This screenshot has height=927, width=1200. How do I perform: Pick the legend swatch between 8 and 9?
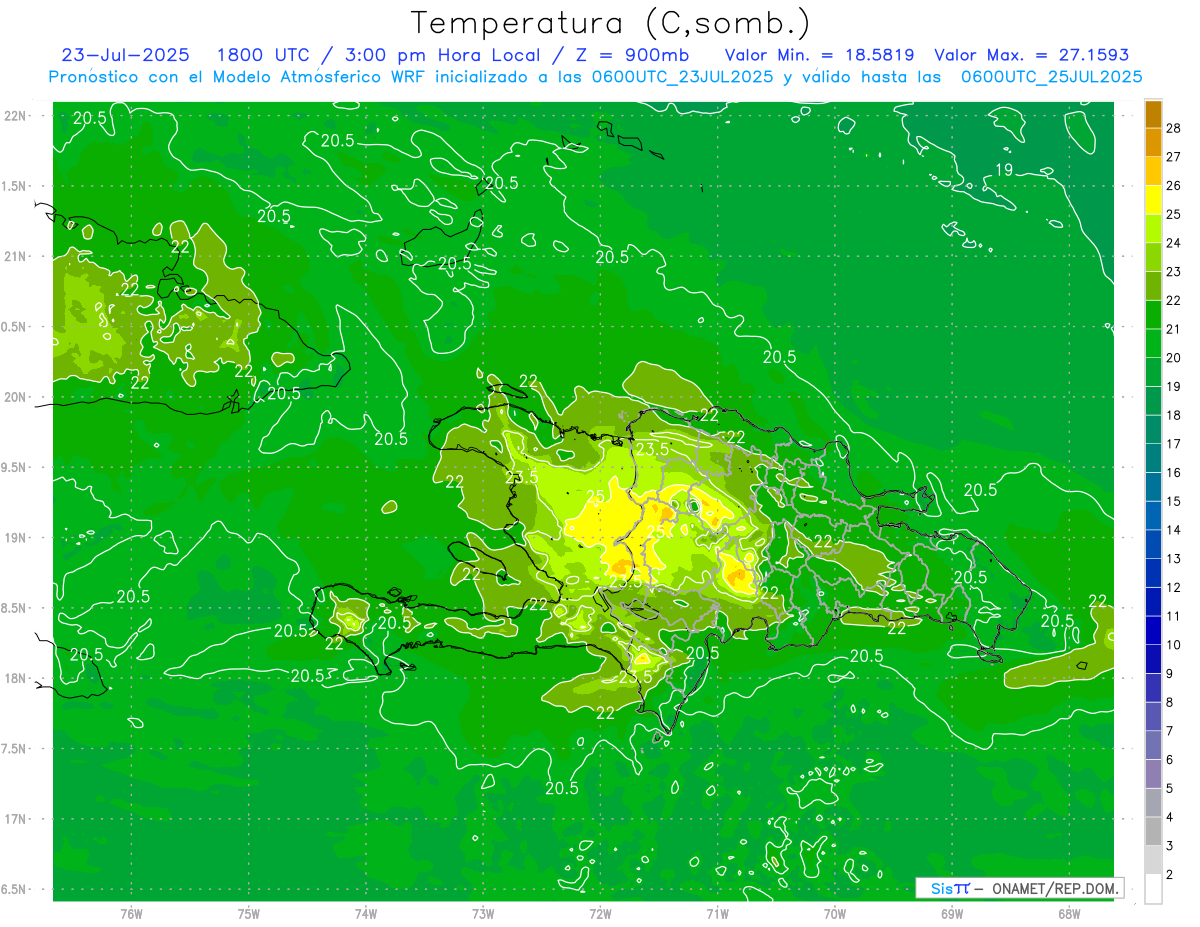tap(1153, 688)
